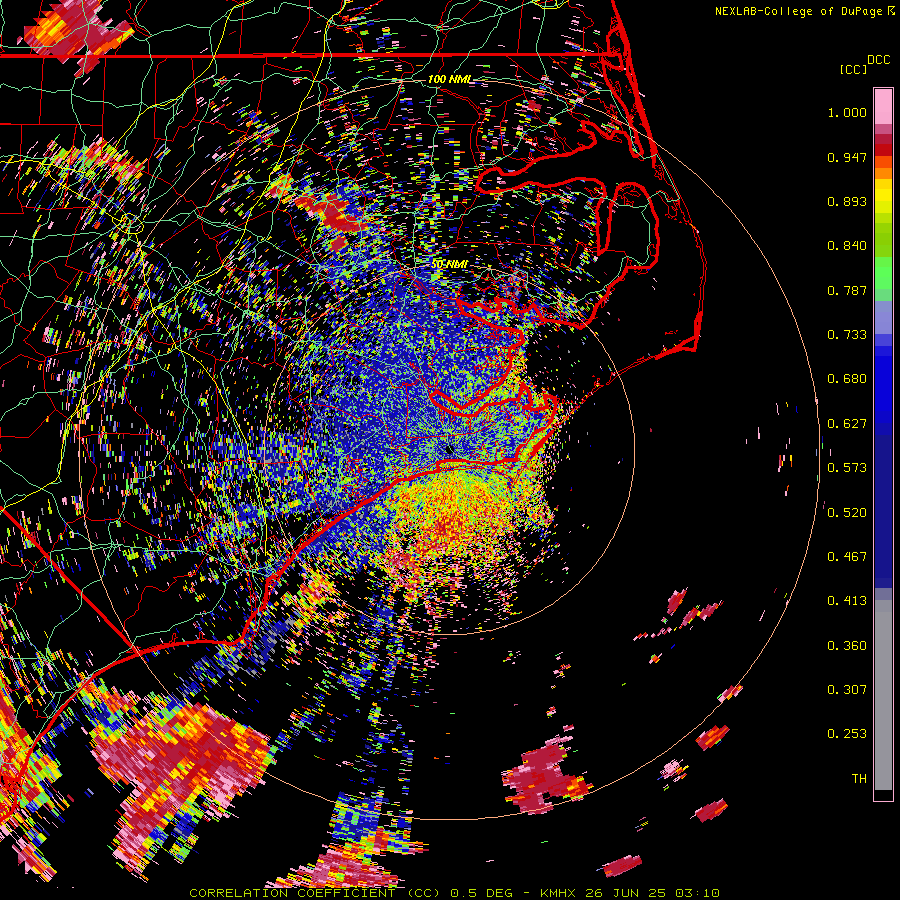900x900 pixels.
Task: Select the 0.893 legend value
Action: pyautogui.click(x=847, y=201)
